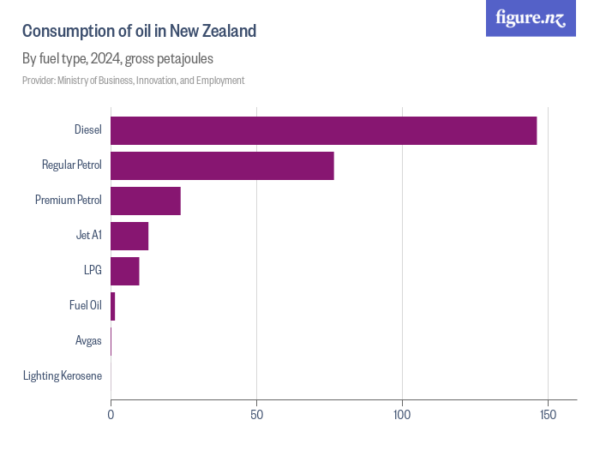
Task: Click the Premium Petrol bar
Action: [x=146, y=201]
